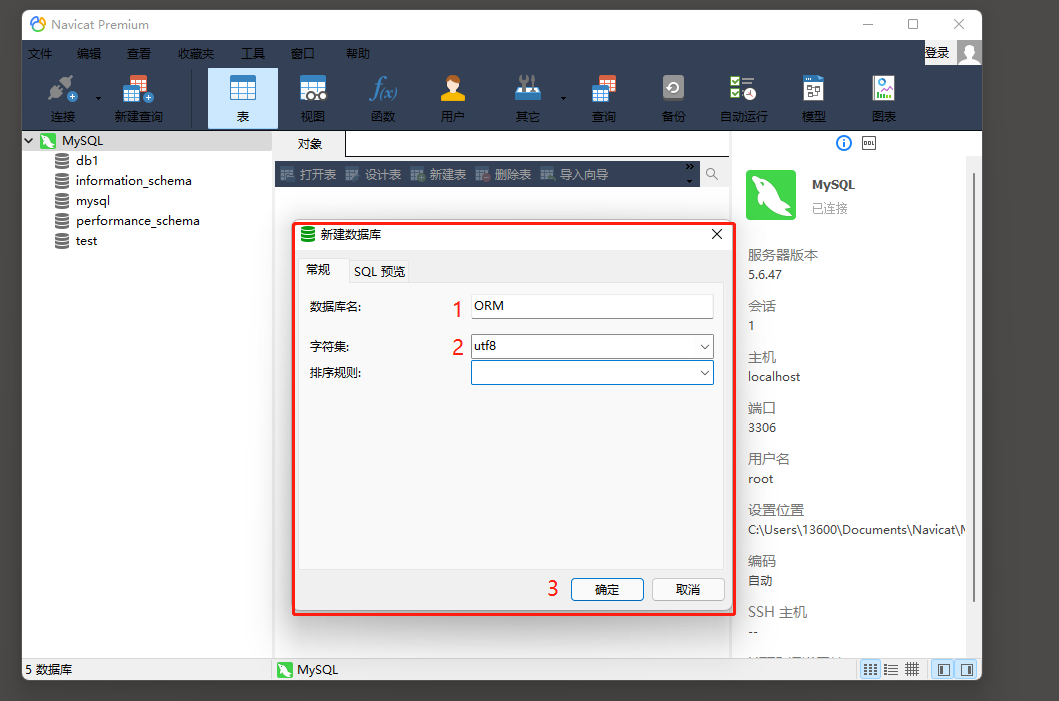Confirm database creation with 确定 button
This screenshot has height=701, width=1059.
[x=607, y=589]
